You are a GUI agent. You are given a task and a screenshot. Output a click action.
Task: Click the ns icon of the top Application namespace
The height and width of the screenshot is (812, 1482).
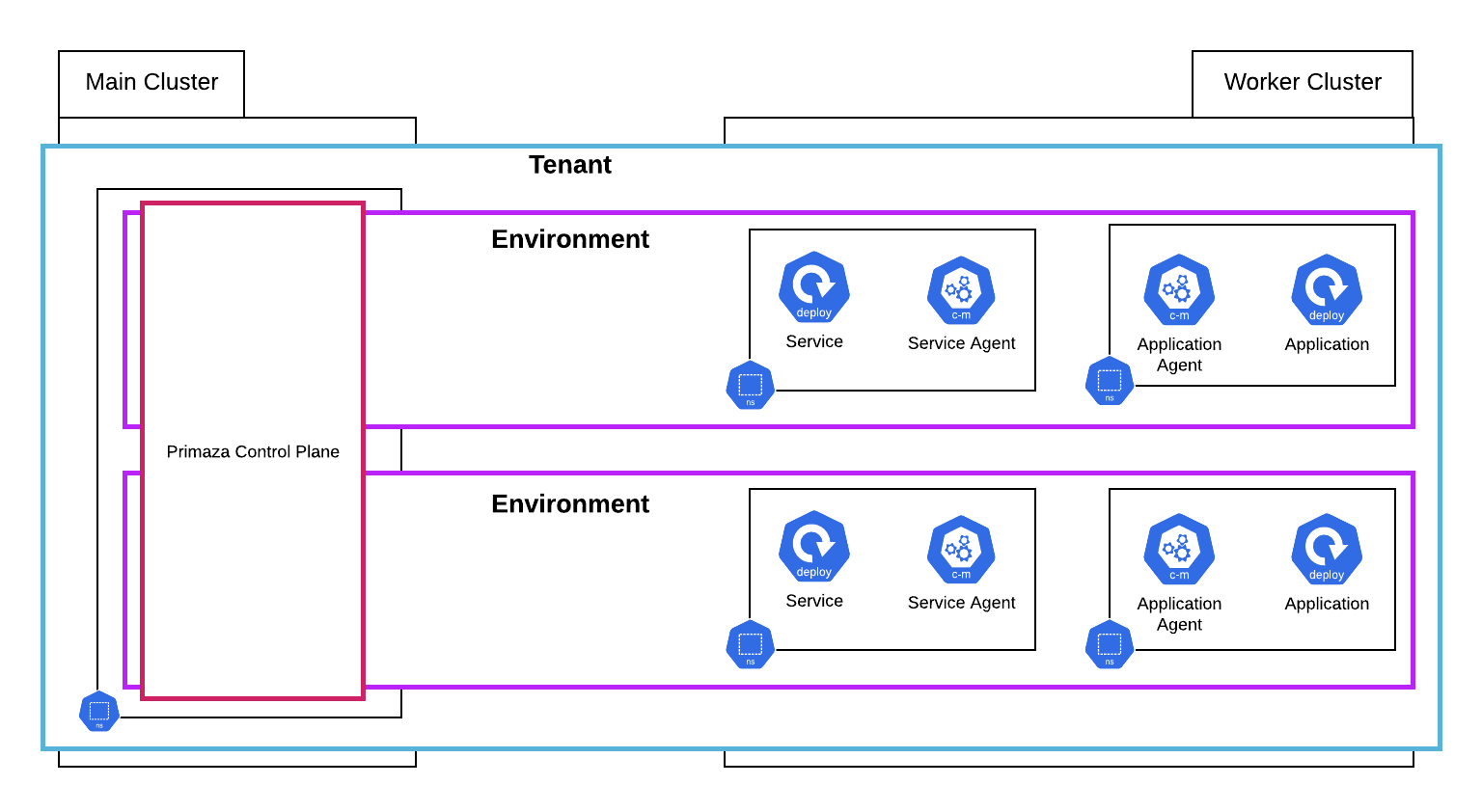click(1110, 381)
